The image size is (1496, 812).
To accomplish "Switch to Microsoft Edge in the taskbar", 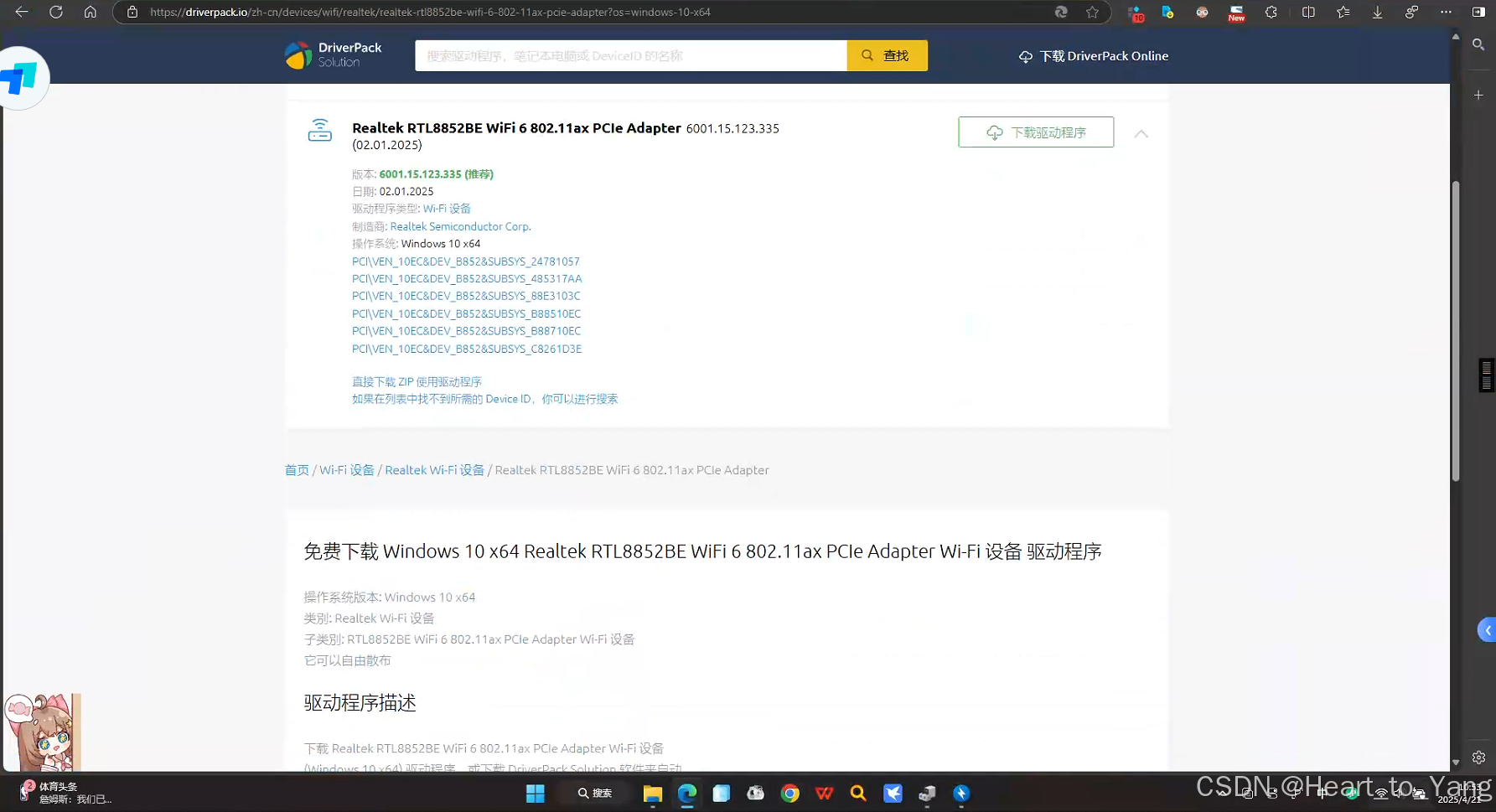I will tap(687, 793).
